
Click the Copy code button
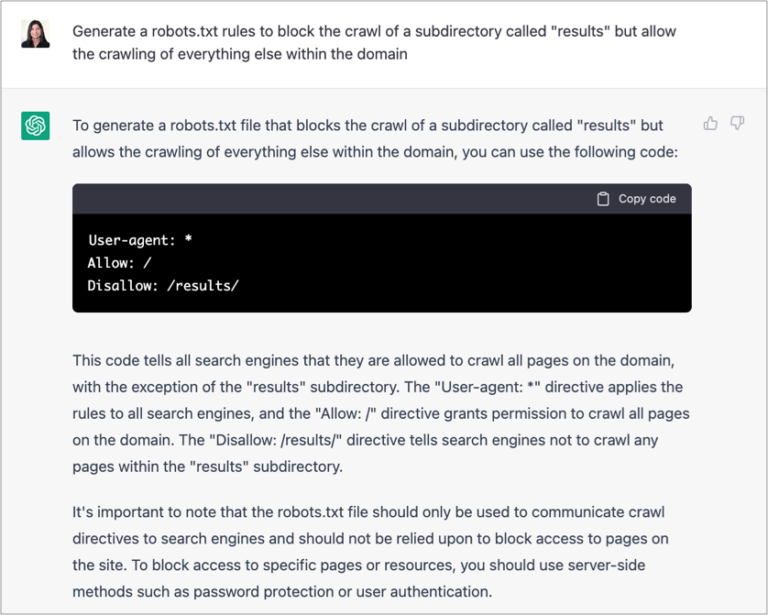637,199
